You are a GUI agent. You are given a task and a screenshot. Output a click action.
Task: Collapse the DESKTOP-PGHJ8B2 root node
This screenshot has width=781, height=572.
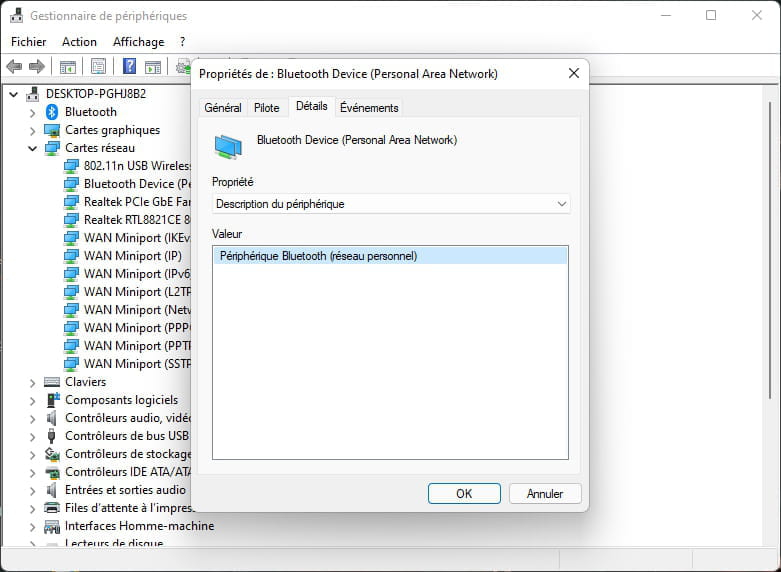tap(13, 94)
